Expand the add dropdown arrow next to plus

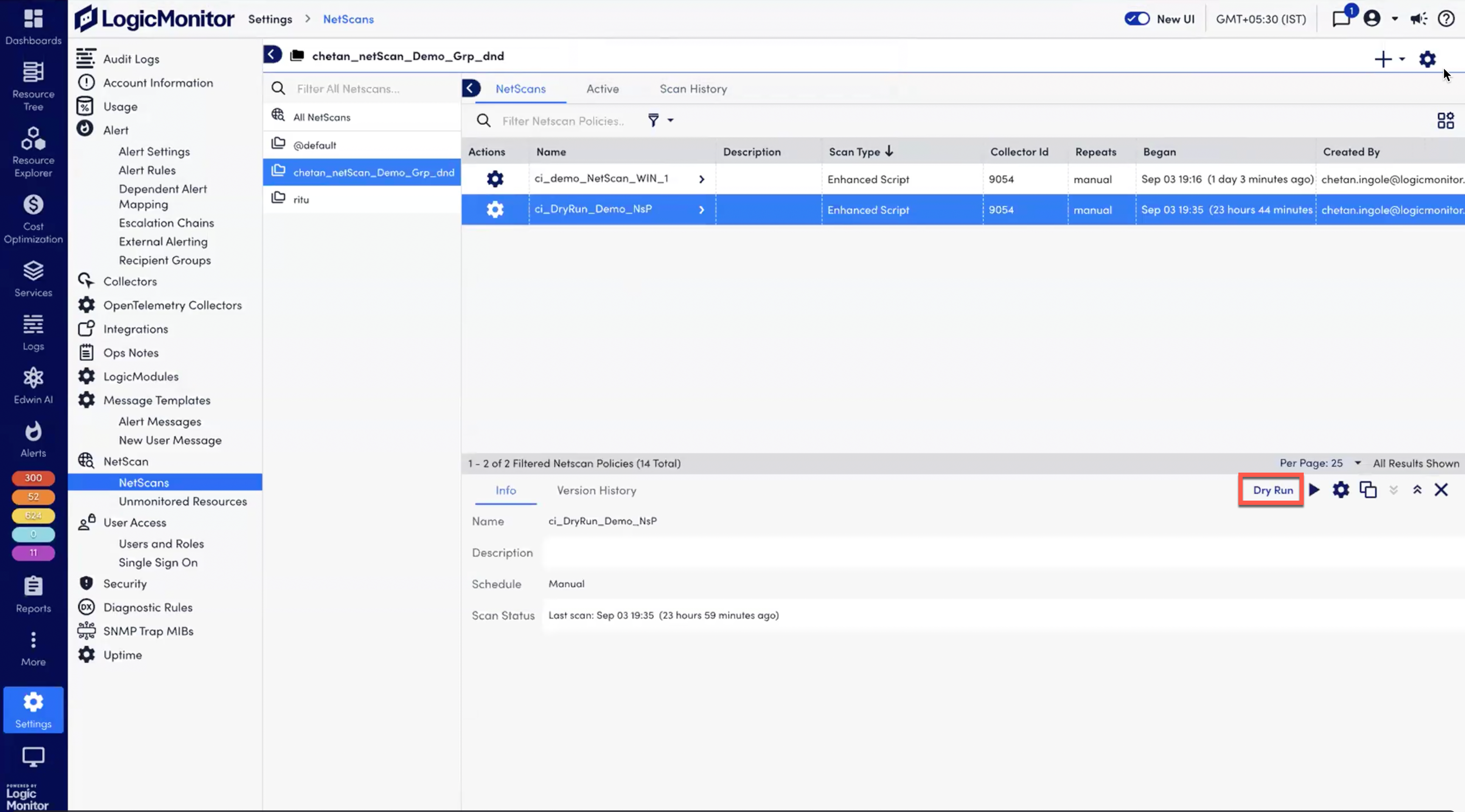coord(1402,59)
